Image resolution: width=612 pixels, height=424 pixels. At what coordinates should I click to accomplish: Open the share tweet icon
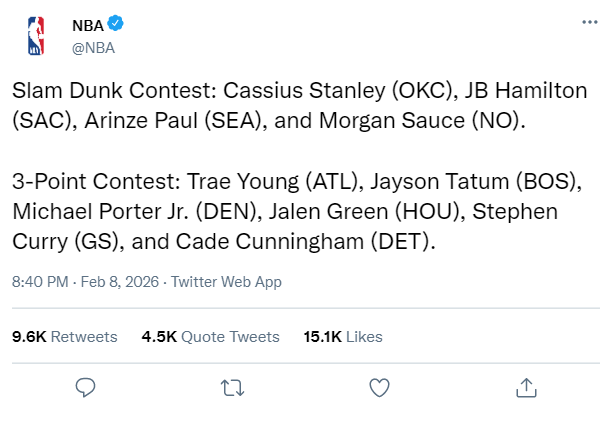pos(527,388)
